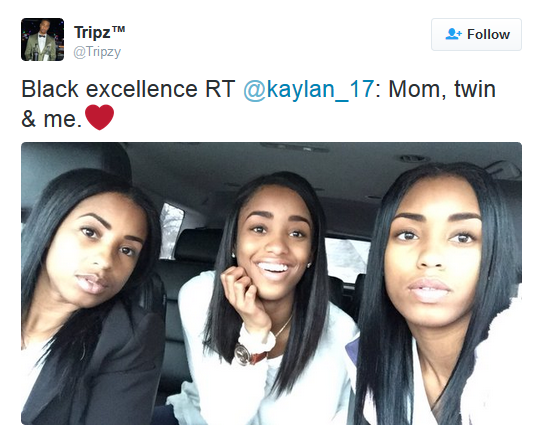Open the Tripz profile avatar
Viewport: 548px width, 430px height.
[42, 40]
